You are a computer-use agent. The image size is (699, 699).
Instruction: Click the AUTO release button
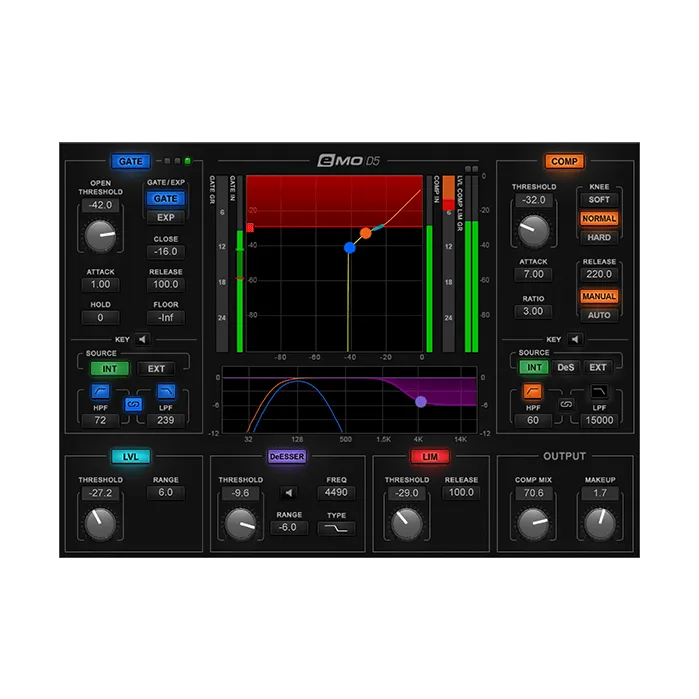(x=599, y=315)
